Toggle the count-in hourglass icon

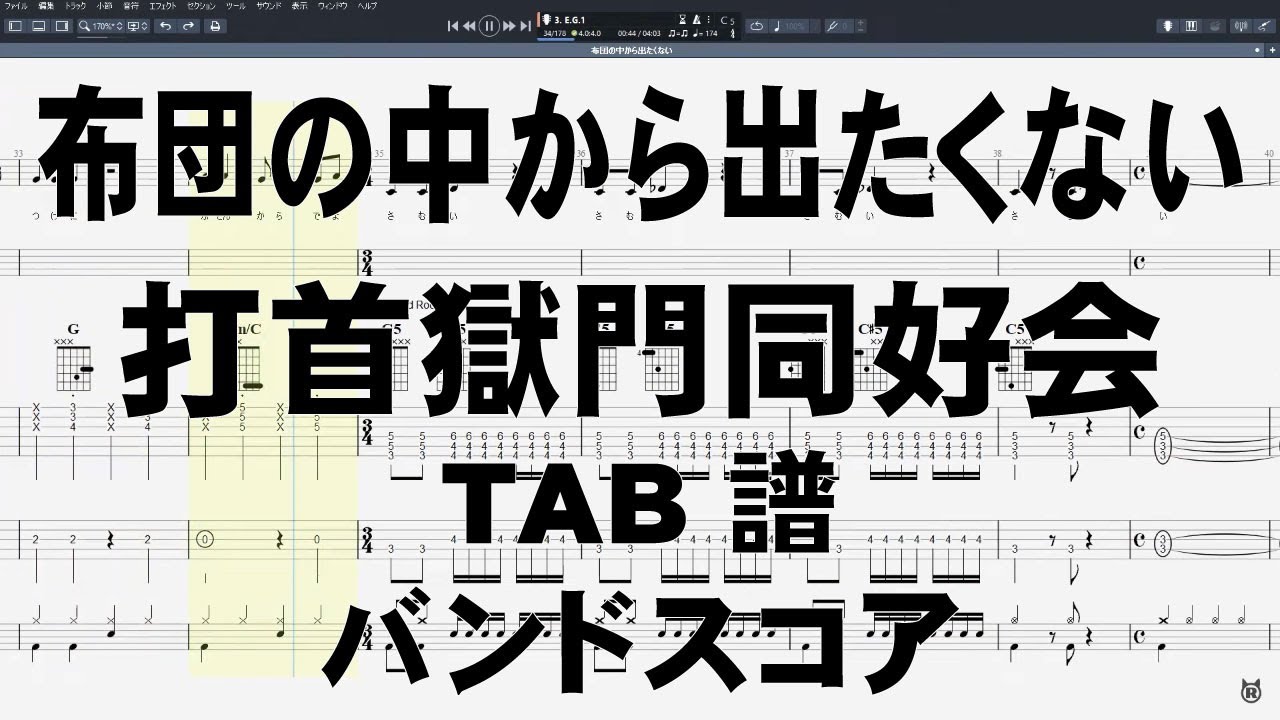click(683, 19)
